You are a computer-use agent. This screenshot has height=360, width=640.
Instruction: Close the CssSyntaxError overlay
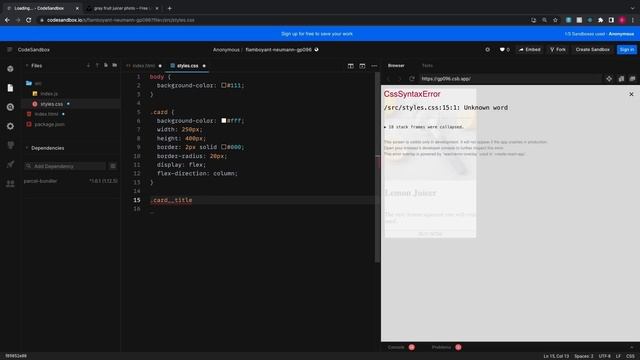click(631, 94)
